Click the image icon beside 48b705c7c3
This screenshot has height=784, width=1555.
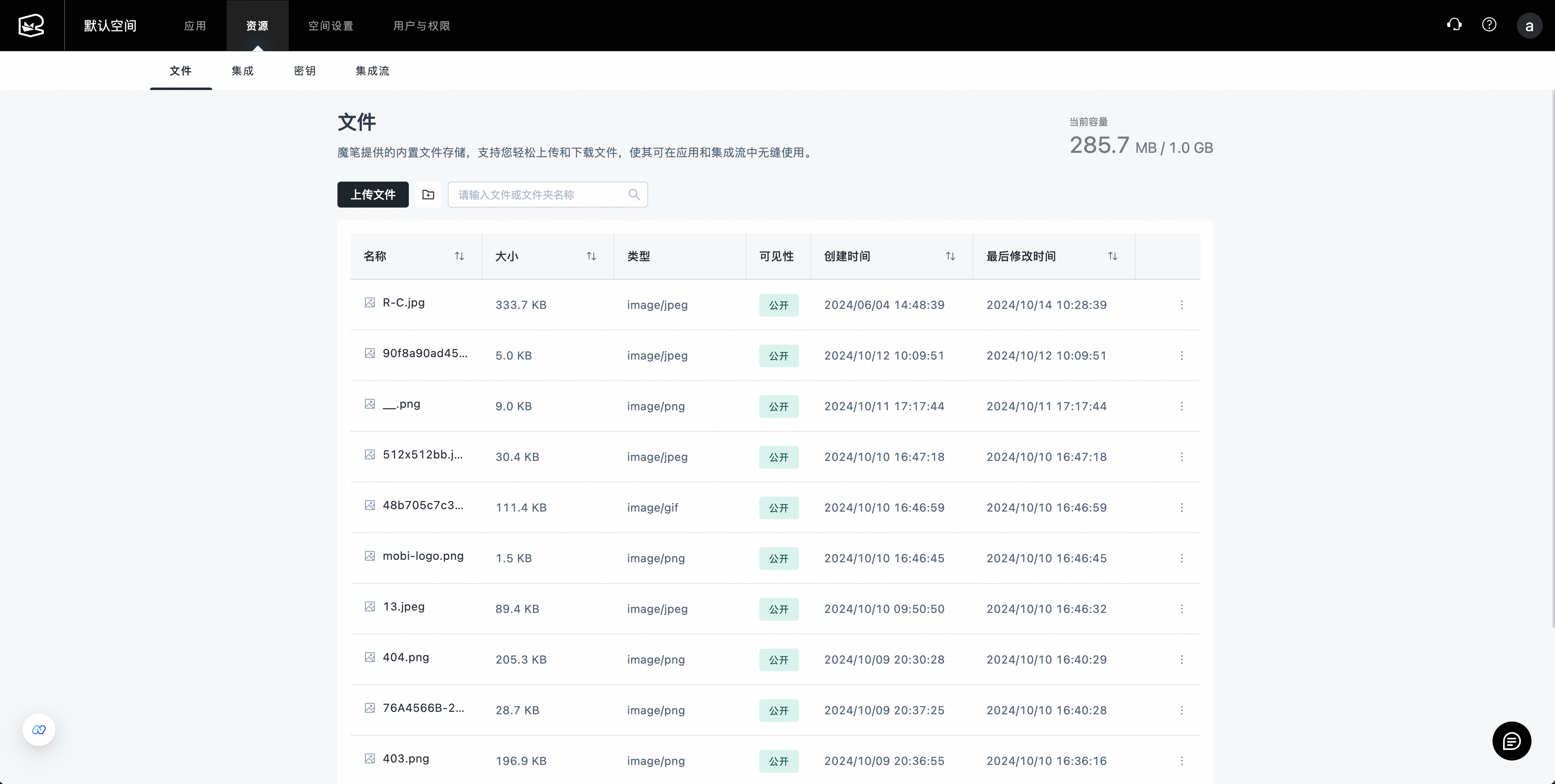[370, 505]
